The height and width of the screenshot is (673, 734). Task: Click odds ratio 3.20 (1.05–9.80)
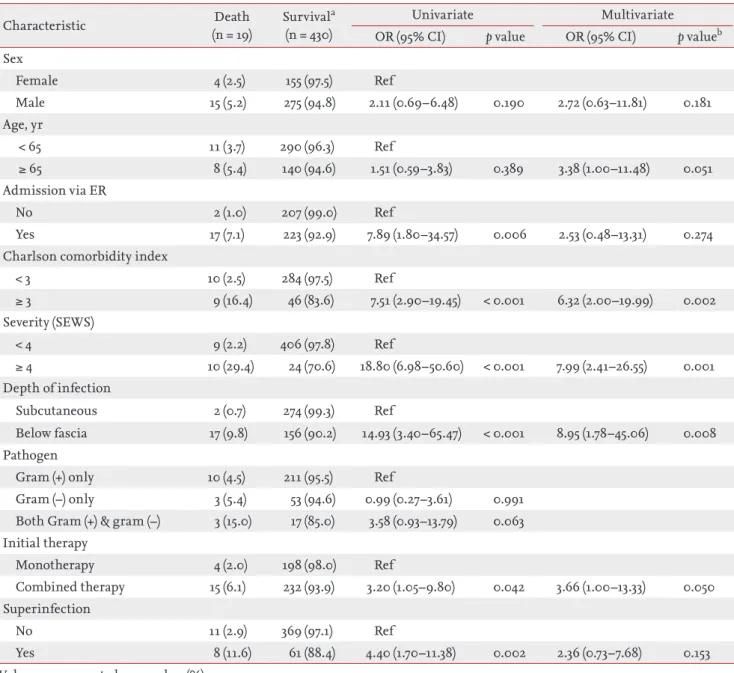pos(411,588)
